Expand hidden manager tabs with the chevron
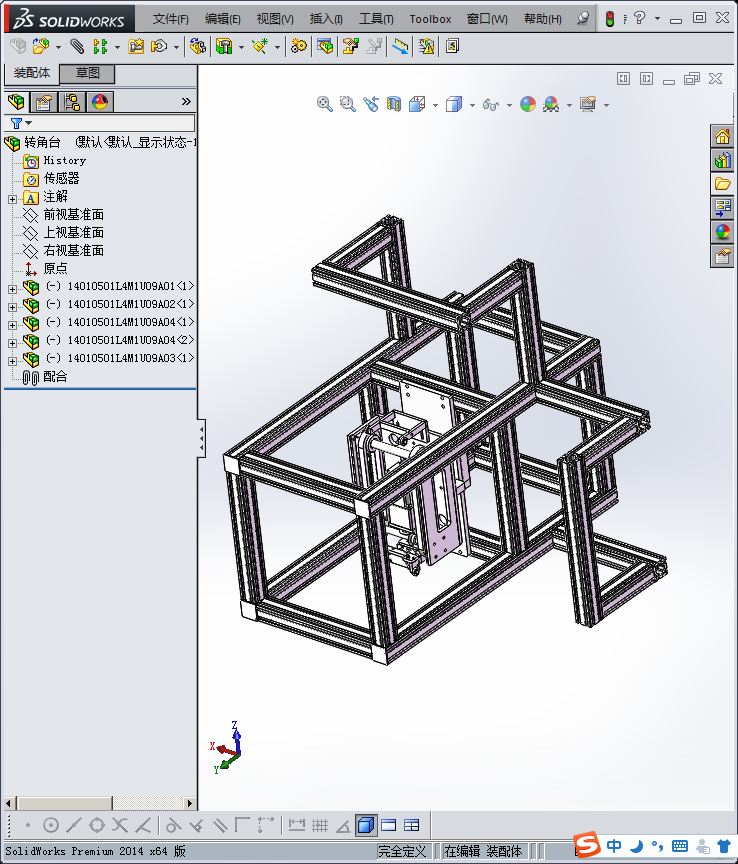This screenshot has width=738, height=864. coord(186,101)
